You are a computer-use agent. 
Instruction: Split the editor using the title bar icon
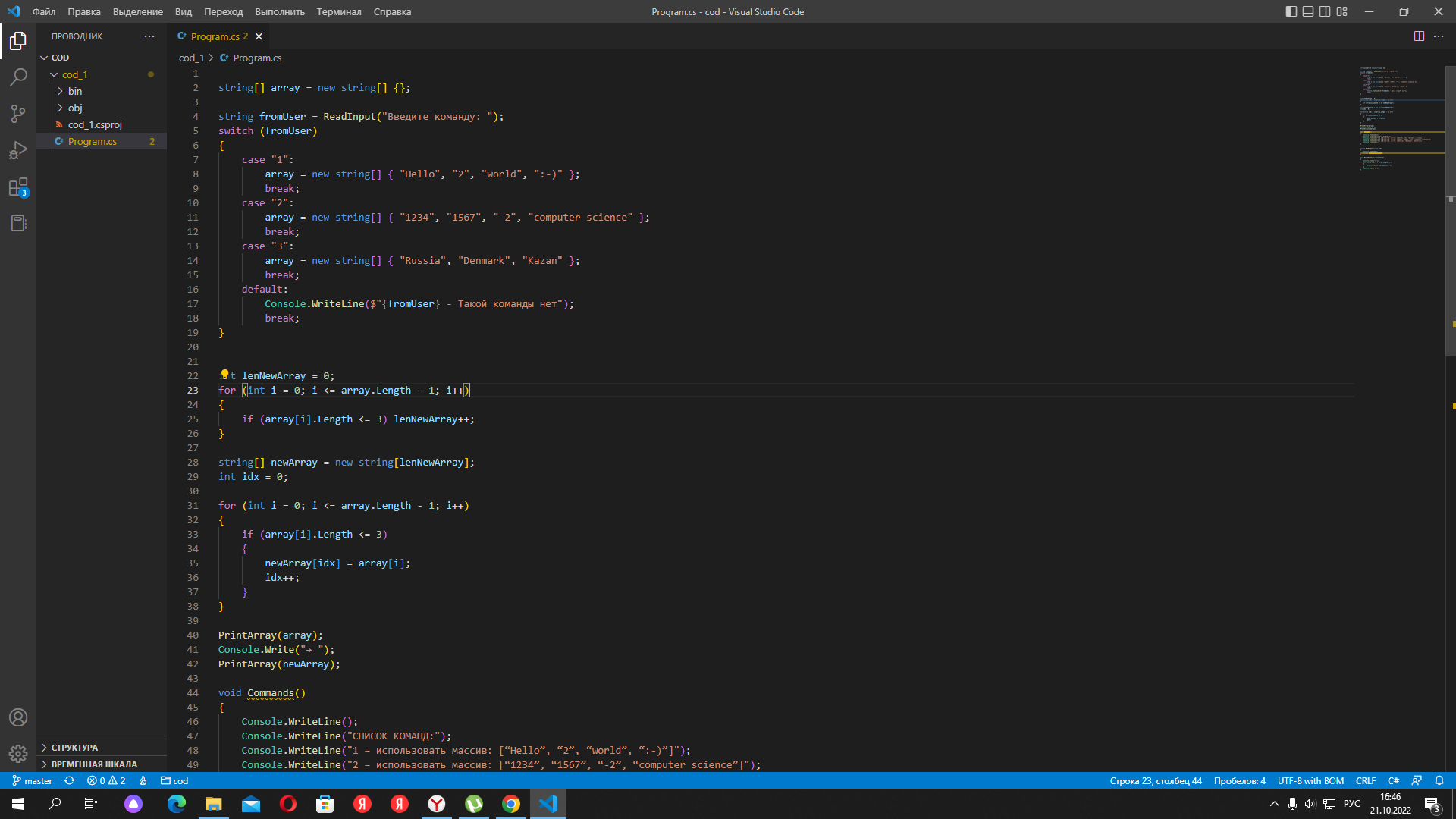(x=1419, y=36)
